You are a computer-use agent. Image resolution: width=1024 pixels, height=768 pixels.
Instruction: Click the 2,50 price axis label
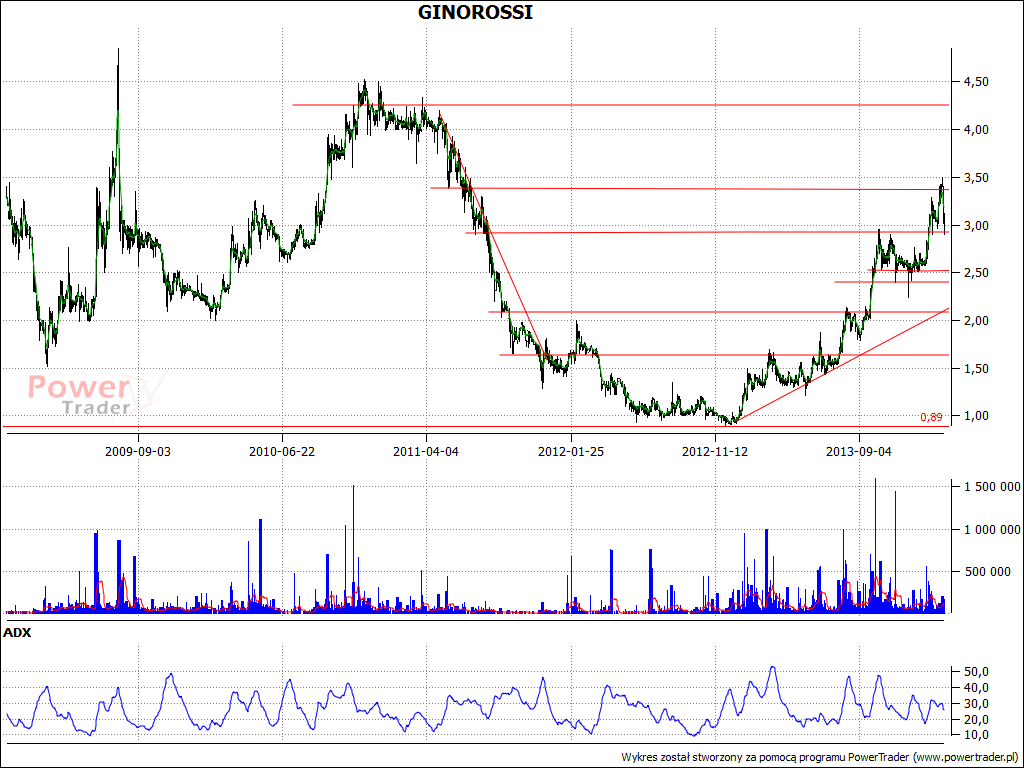point(976,272)
